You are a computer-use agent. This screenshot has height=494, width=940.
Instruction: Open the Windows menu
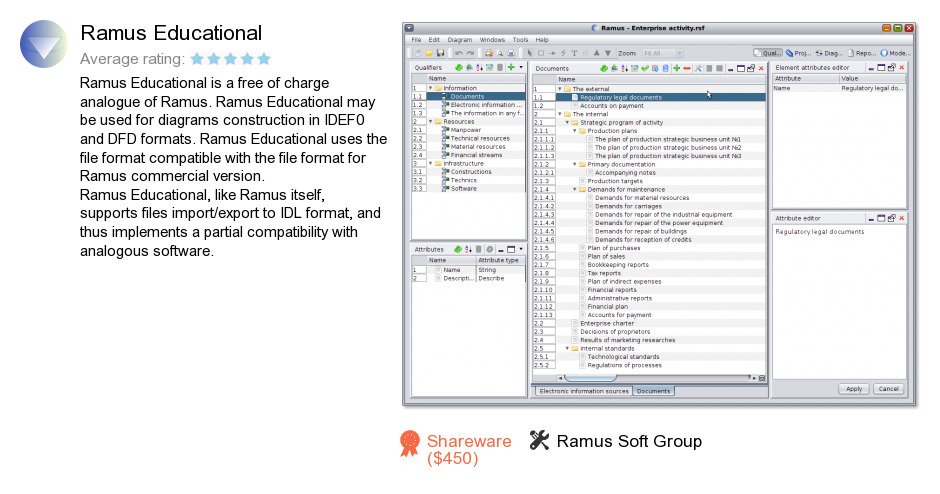(492, 40)
